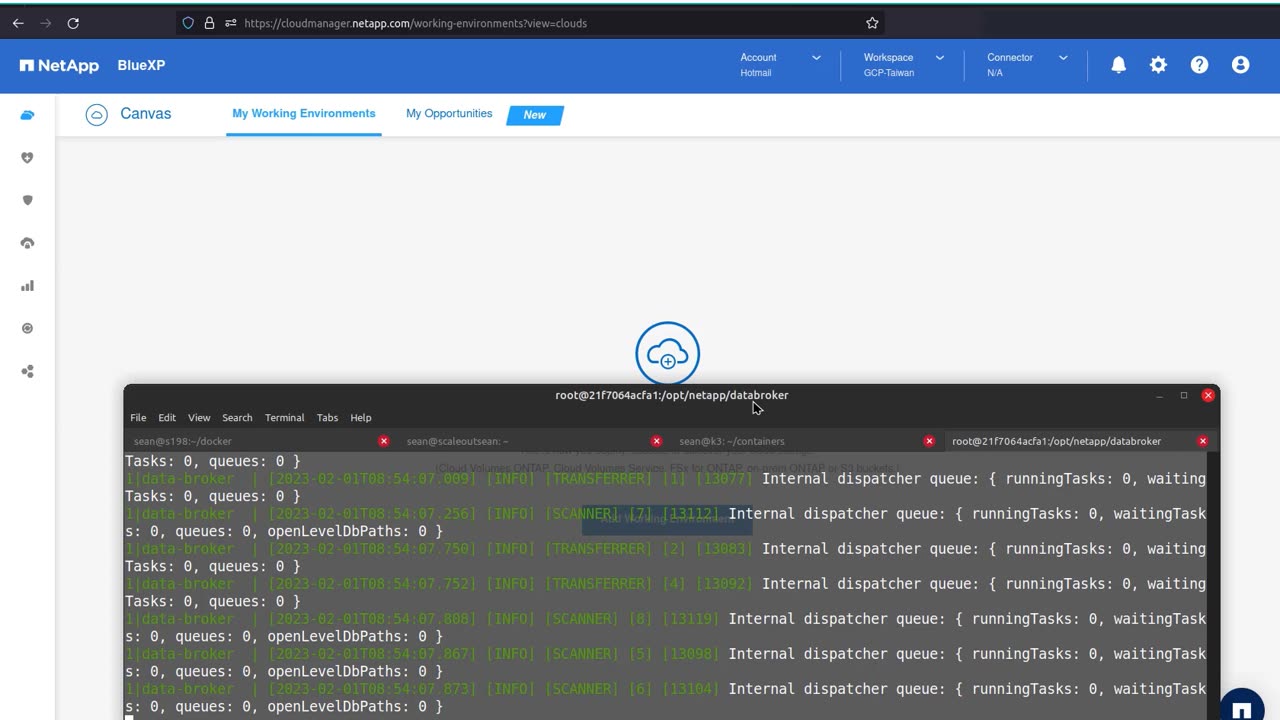Image resolution: width=1280 pixels, height=720 pixels.
Task: Maximize the terminal window
Action: point(1184,396)
